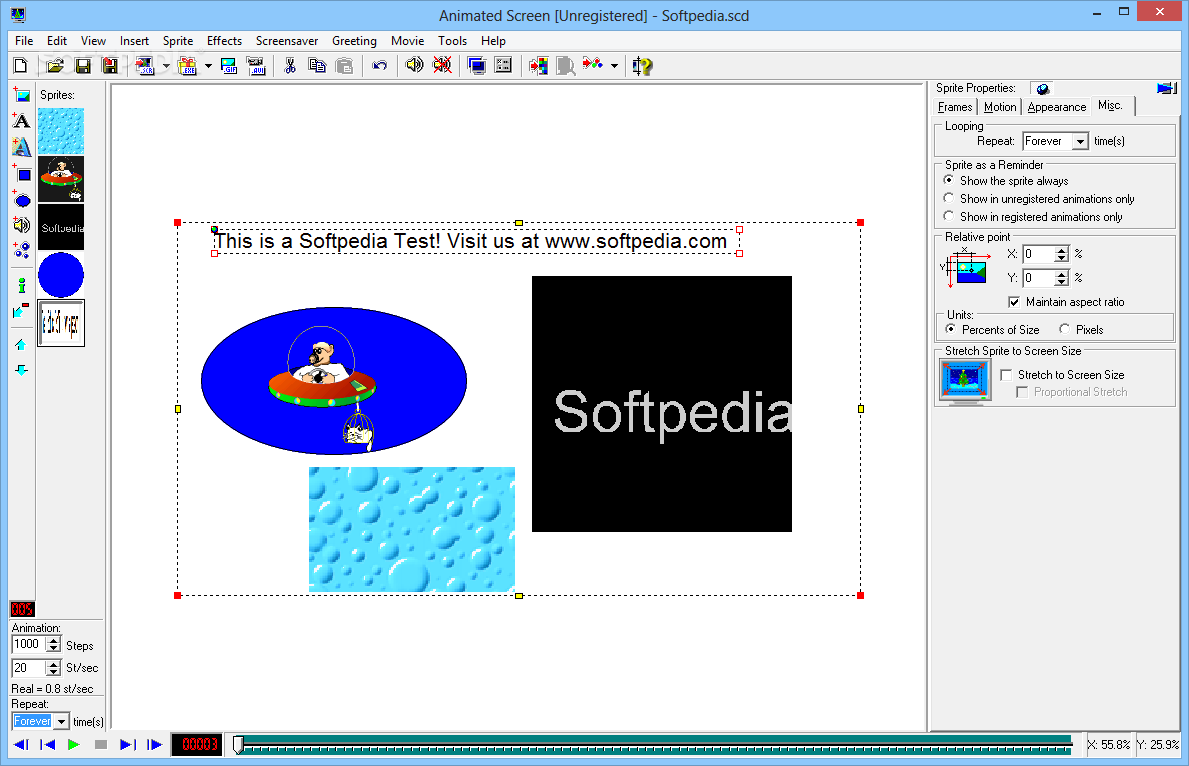This screenshot has height=766, width=1189.
Task: Switch to the Frames tab
Action: click(x=955, y=107)
